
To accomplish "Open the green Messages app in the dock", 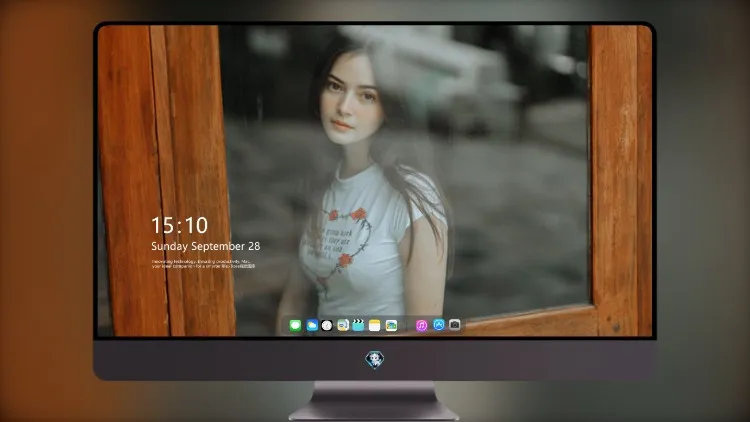I will [x=295, y=325].
